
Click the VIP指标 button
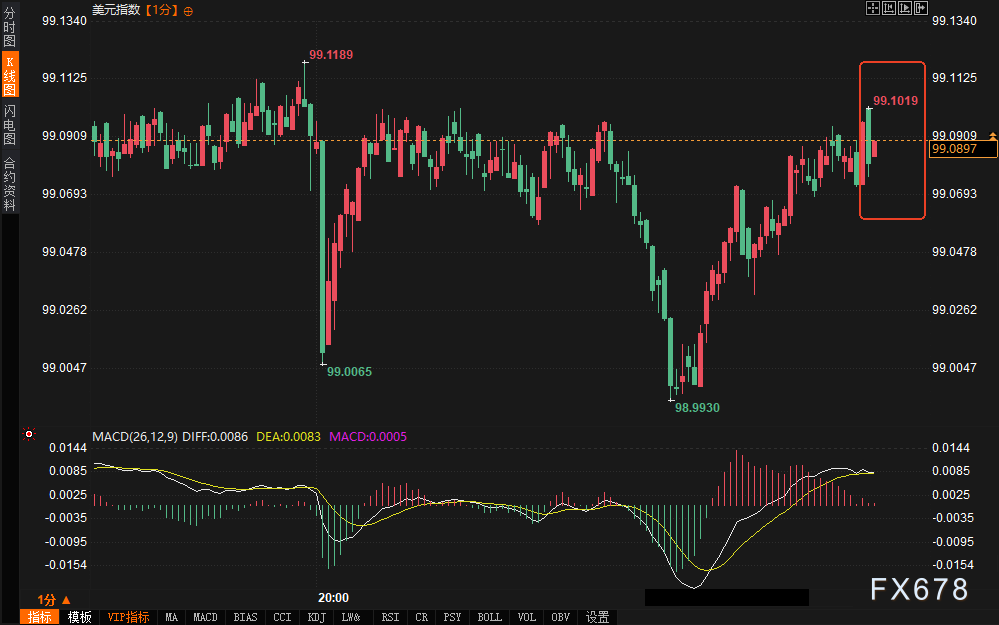(x=128, y=617)
